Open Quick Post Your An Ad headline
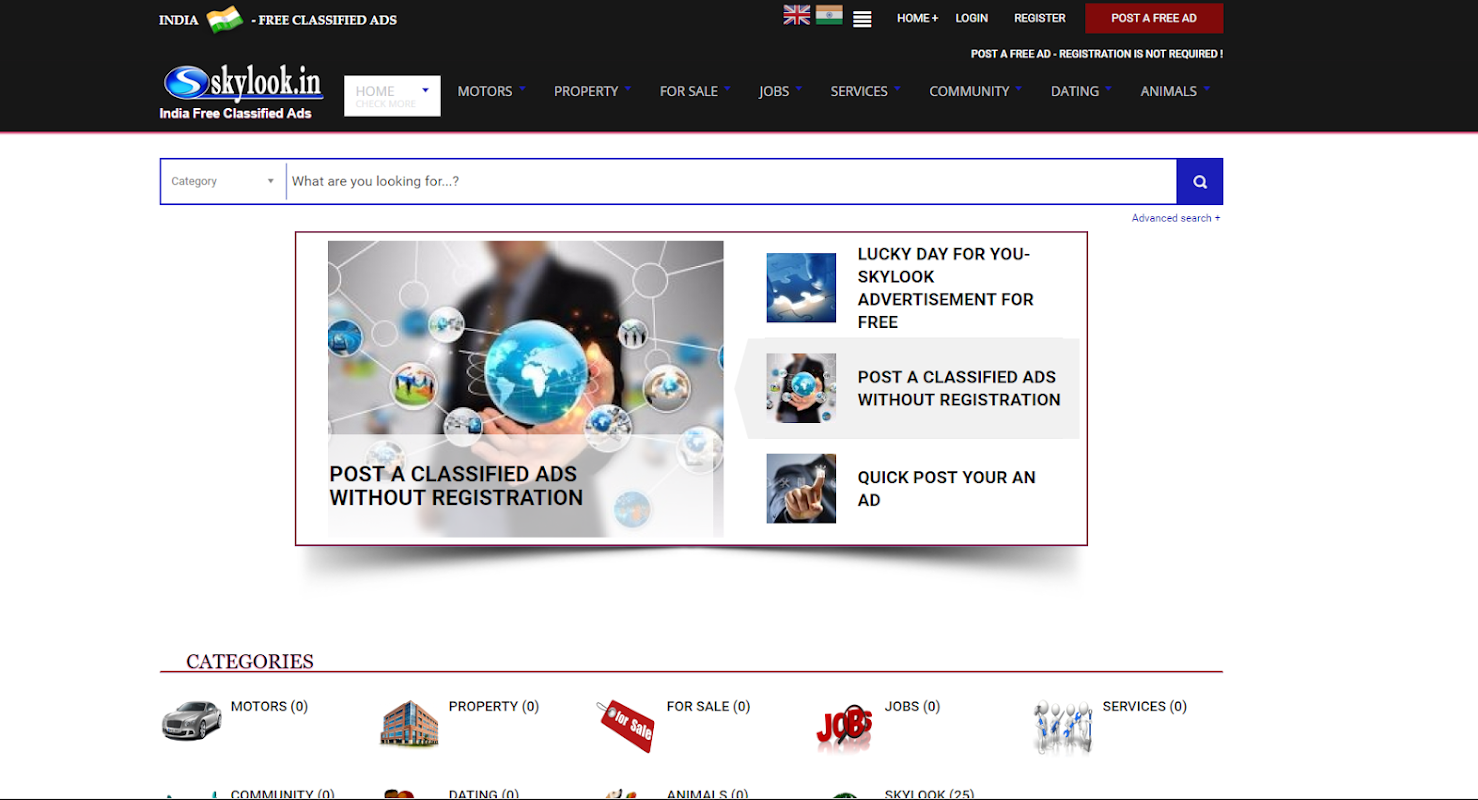The image size is (1478, 800). pyautogui.click(x=946, y=488)
